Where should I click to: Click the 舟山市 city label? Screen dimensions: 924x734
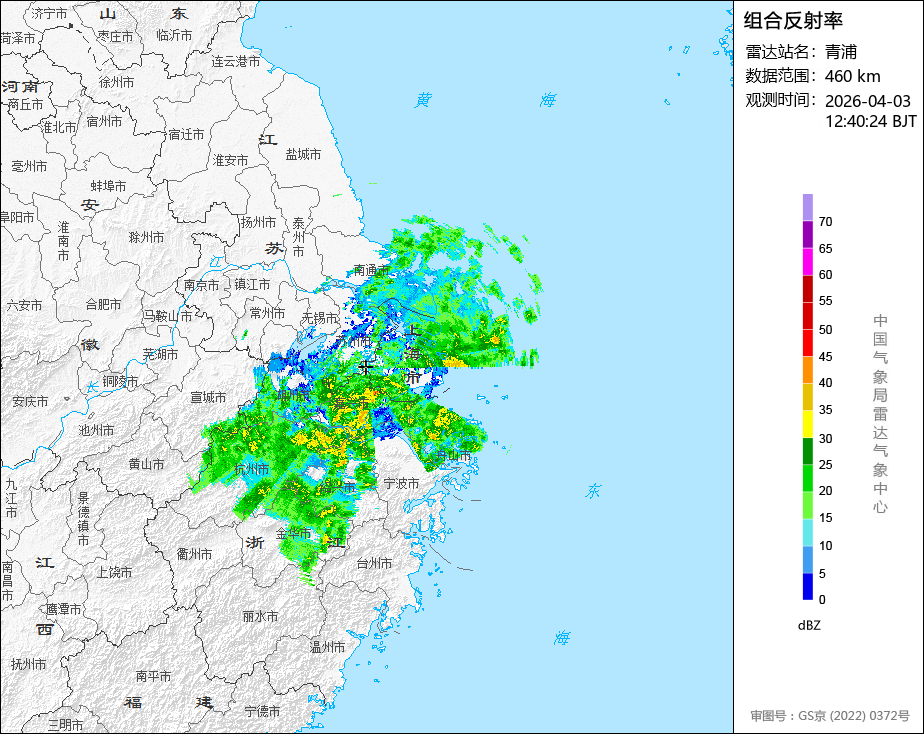click(x=454, y=455)
